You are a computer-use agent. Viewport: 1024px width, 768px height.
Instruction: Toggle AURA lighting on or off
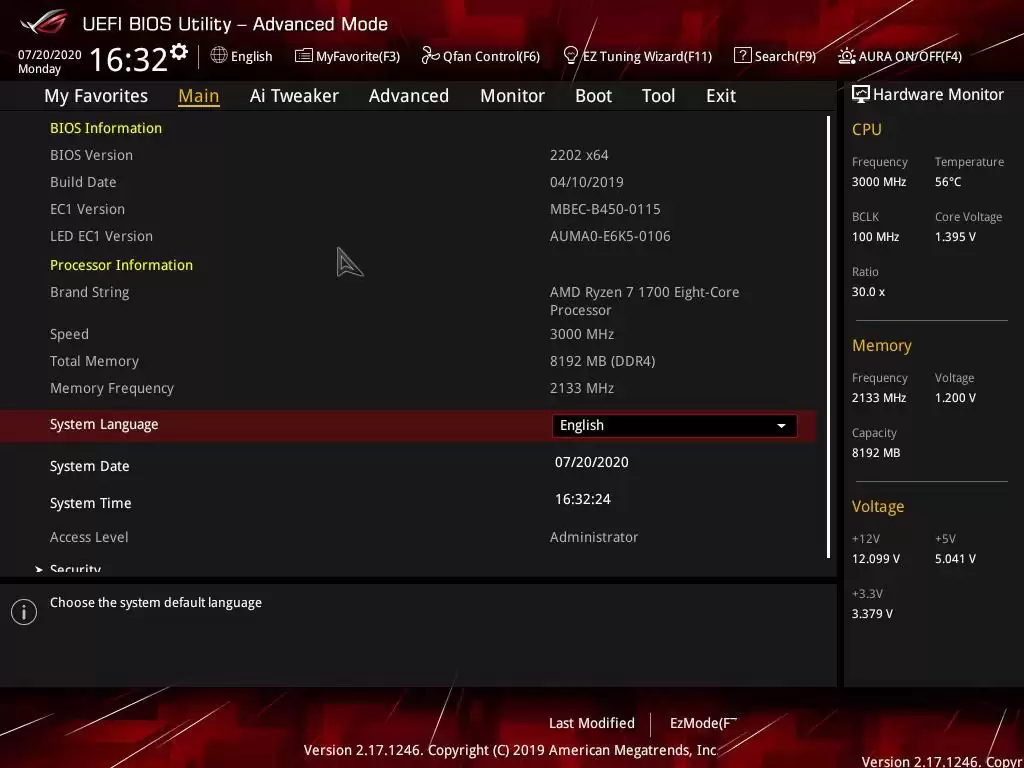pos(899,56)
